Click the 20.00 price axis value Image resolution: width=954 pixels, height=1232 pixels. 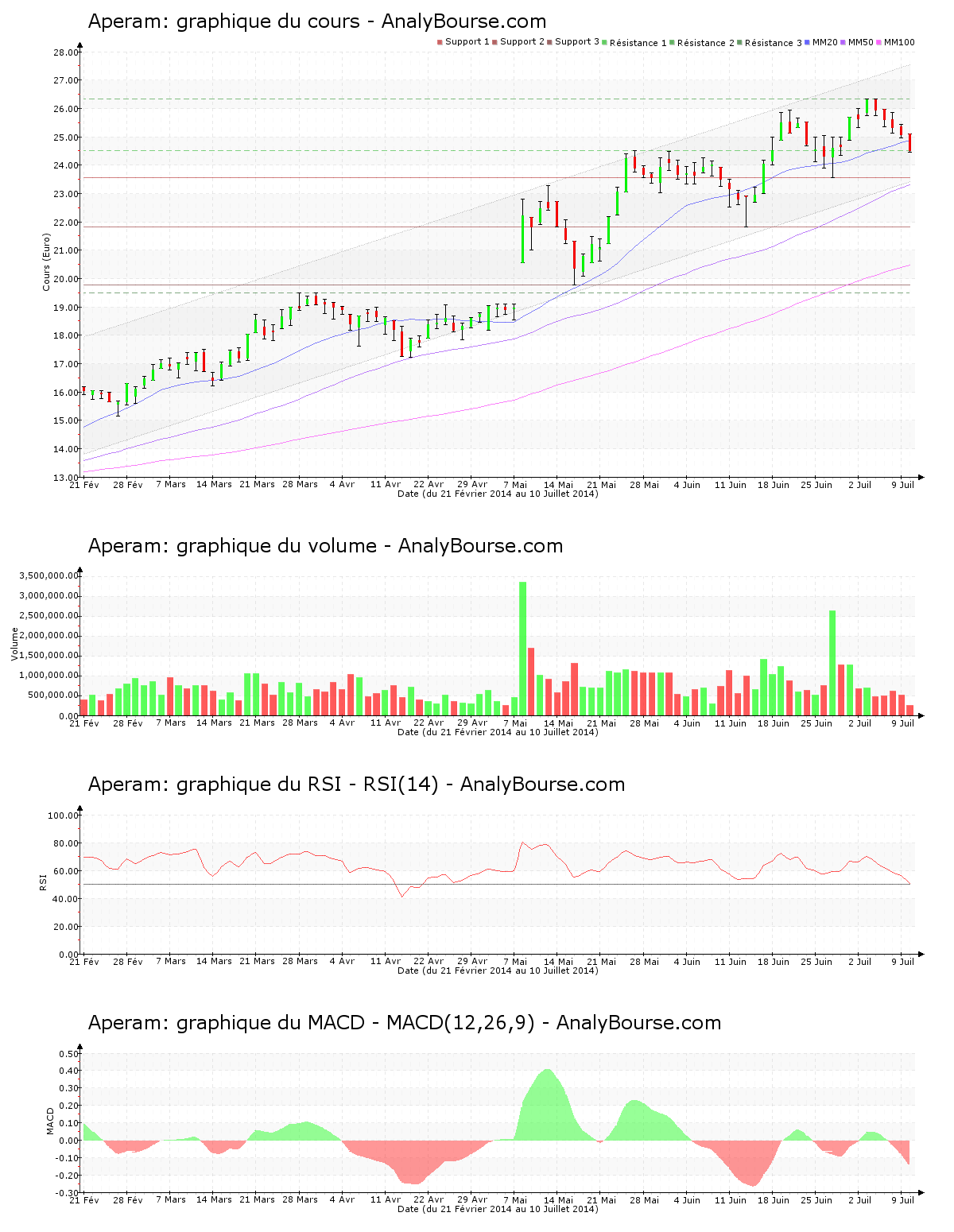pyautogui.click(x=65, y=279)
